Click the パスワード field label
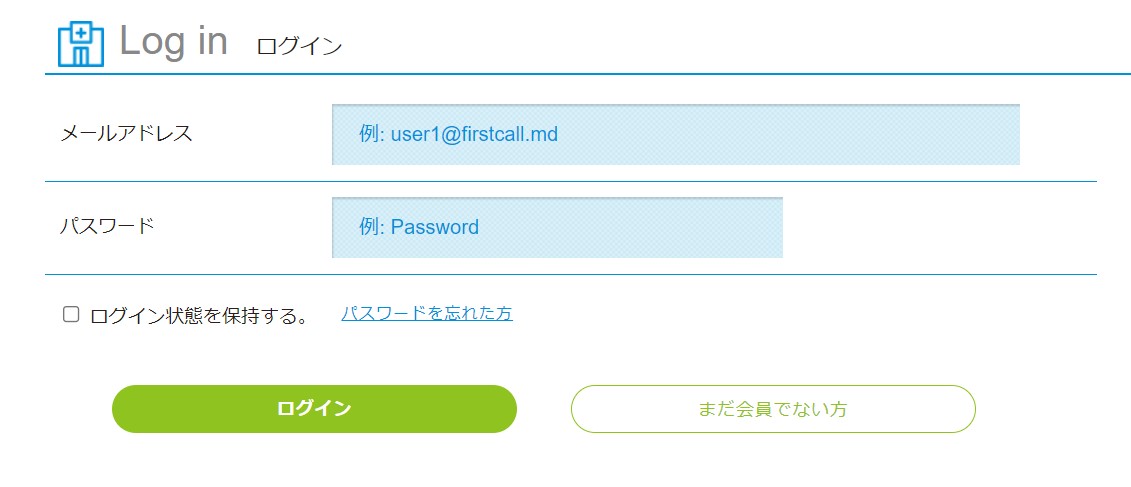 coord(108,225)
